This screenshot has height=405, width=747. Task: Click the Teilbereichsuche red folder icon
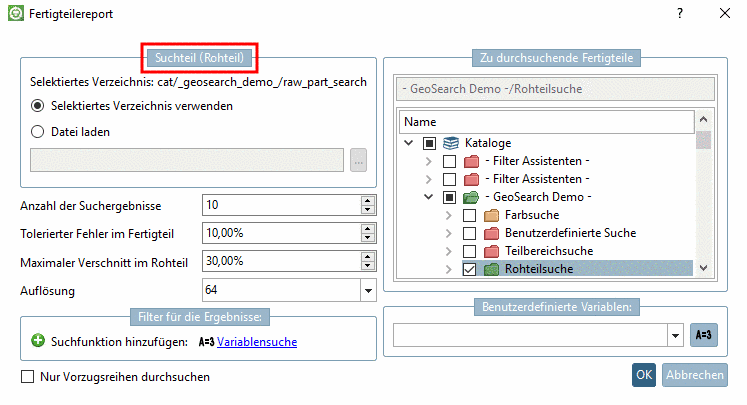click(x=492, y=251)
